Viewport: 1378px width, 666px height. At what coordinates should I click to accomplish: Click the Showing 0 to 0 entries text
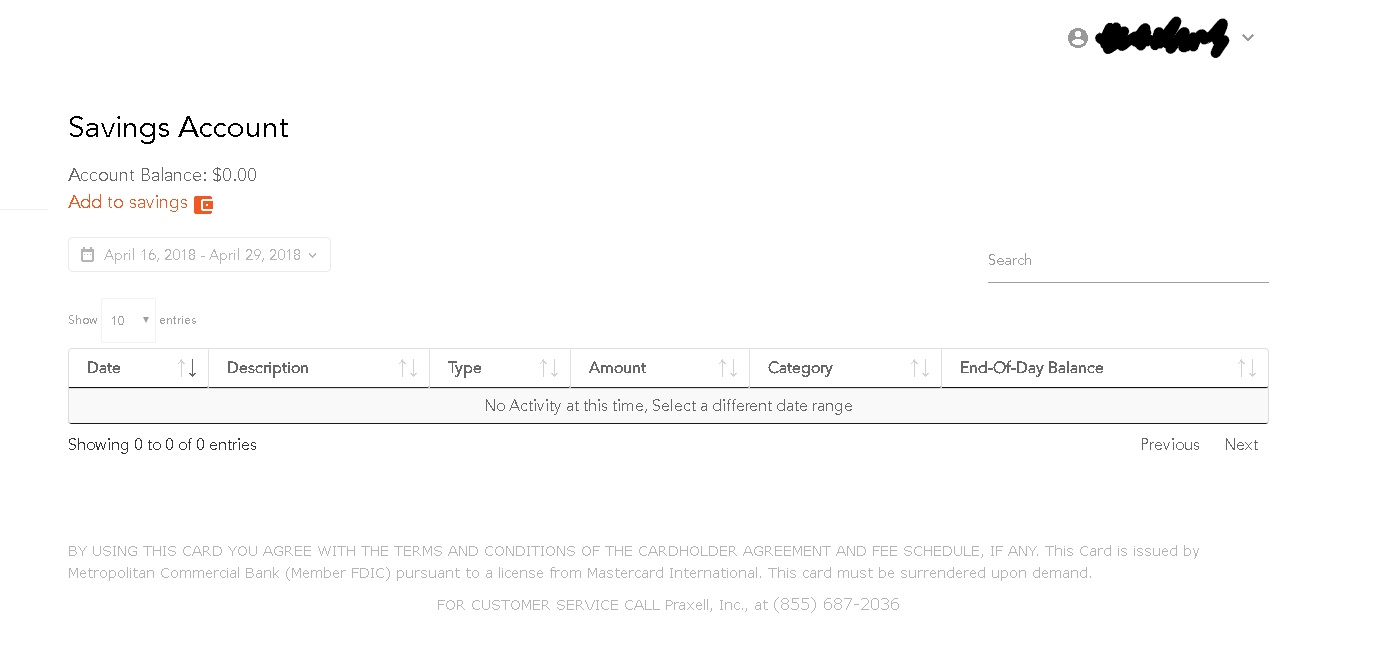coord(162,445)
